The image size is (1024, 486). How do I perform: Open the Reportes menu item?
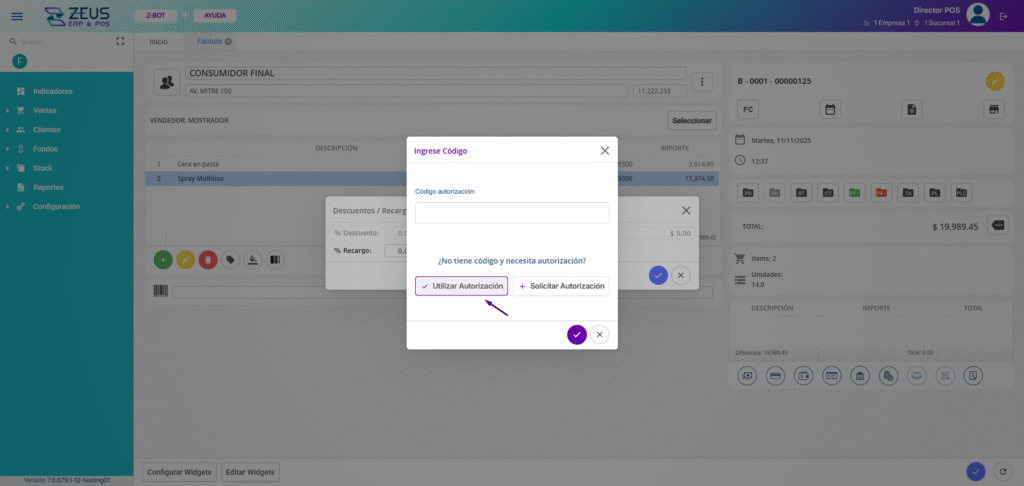pos(48,187)
